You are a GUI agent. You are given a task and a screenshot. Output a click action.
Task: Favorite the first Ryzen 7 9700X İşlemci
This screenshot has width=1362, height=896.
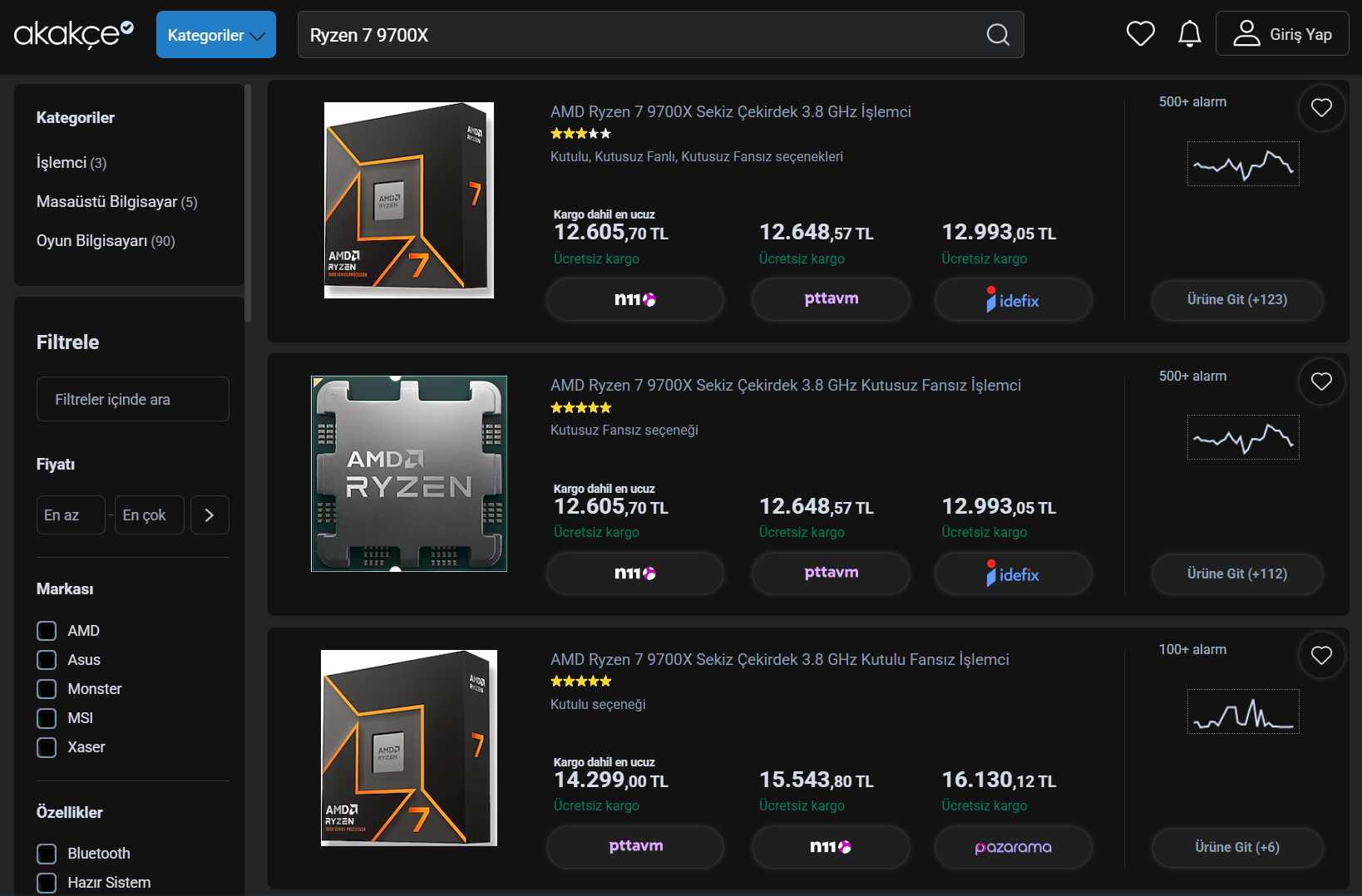pyautogui.click(x=1321, y=108)
